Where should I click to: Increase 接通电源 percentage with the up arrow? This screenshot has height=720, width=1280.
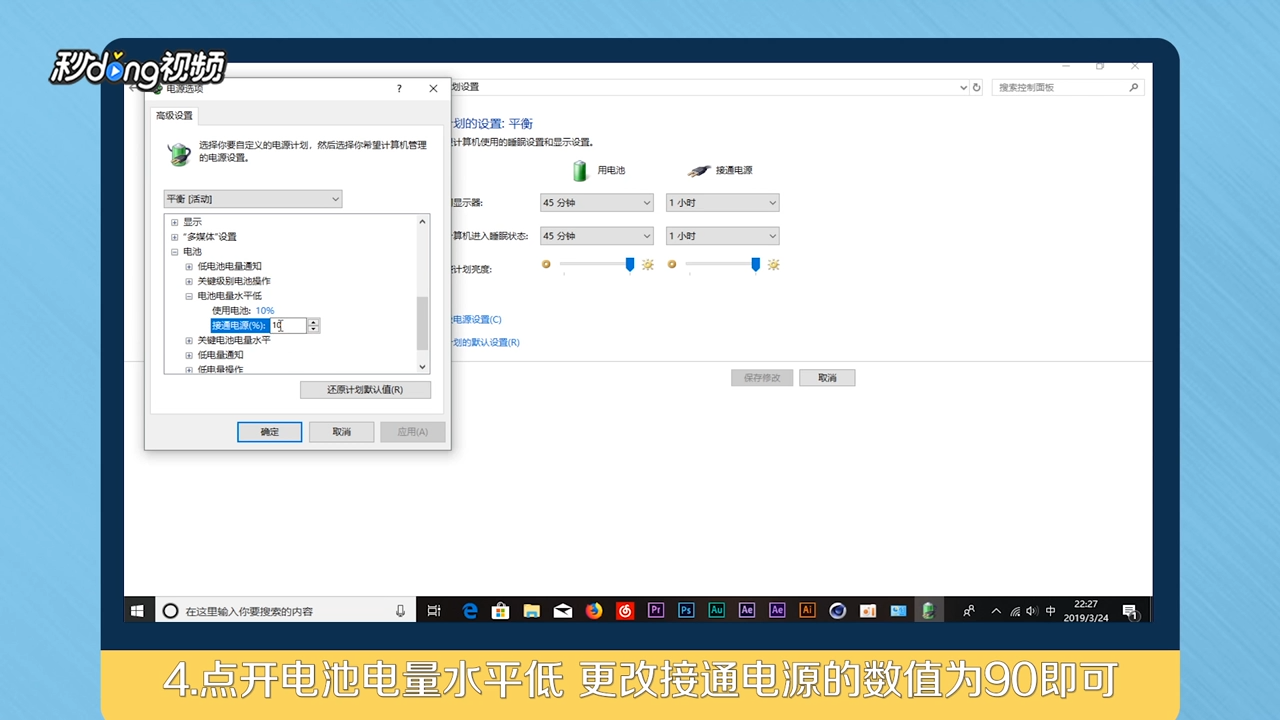pos(314,322)
